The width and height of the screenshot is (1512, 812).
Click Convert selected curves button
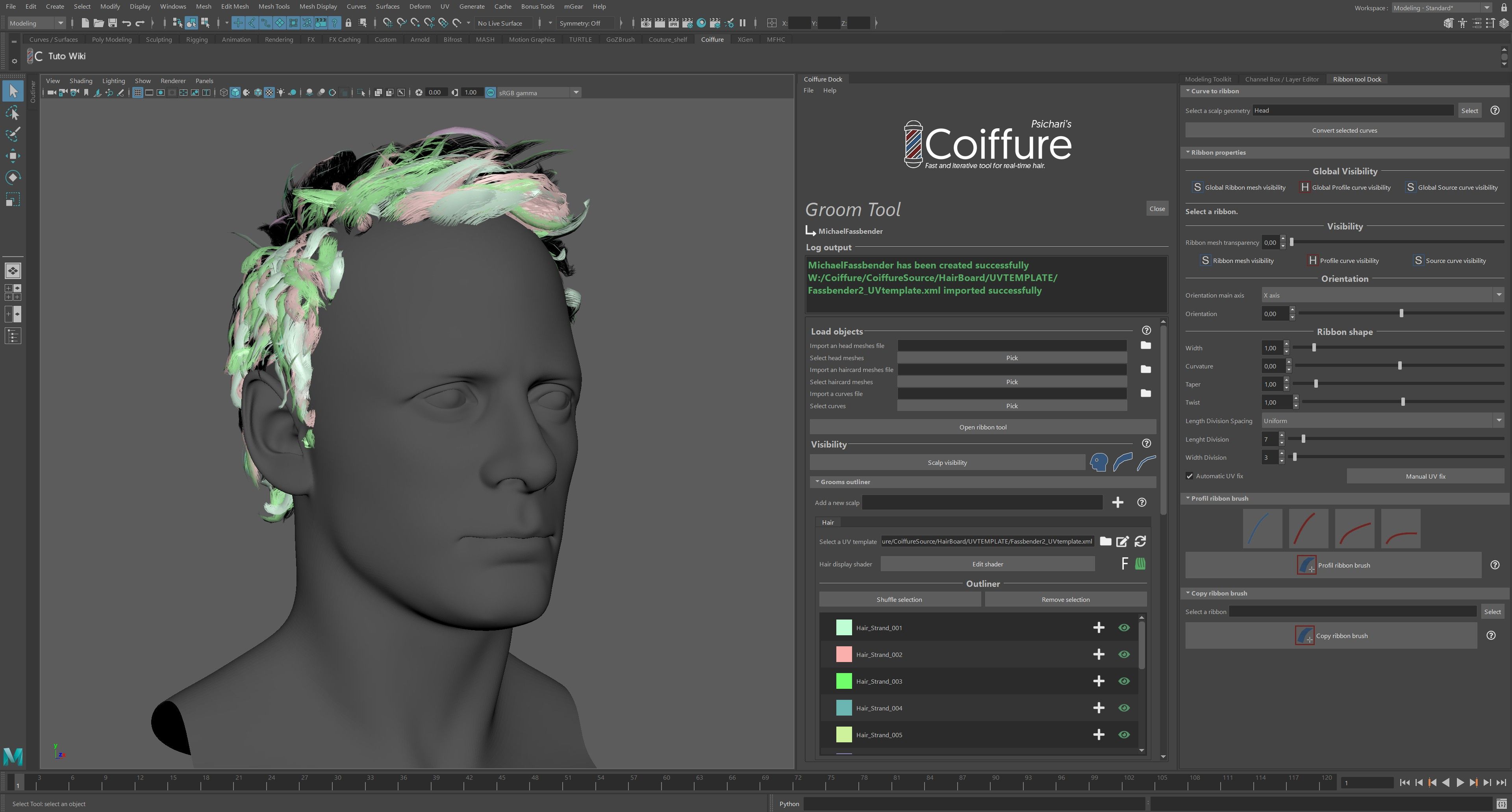[1344, 130]
